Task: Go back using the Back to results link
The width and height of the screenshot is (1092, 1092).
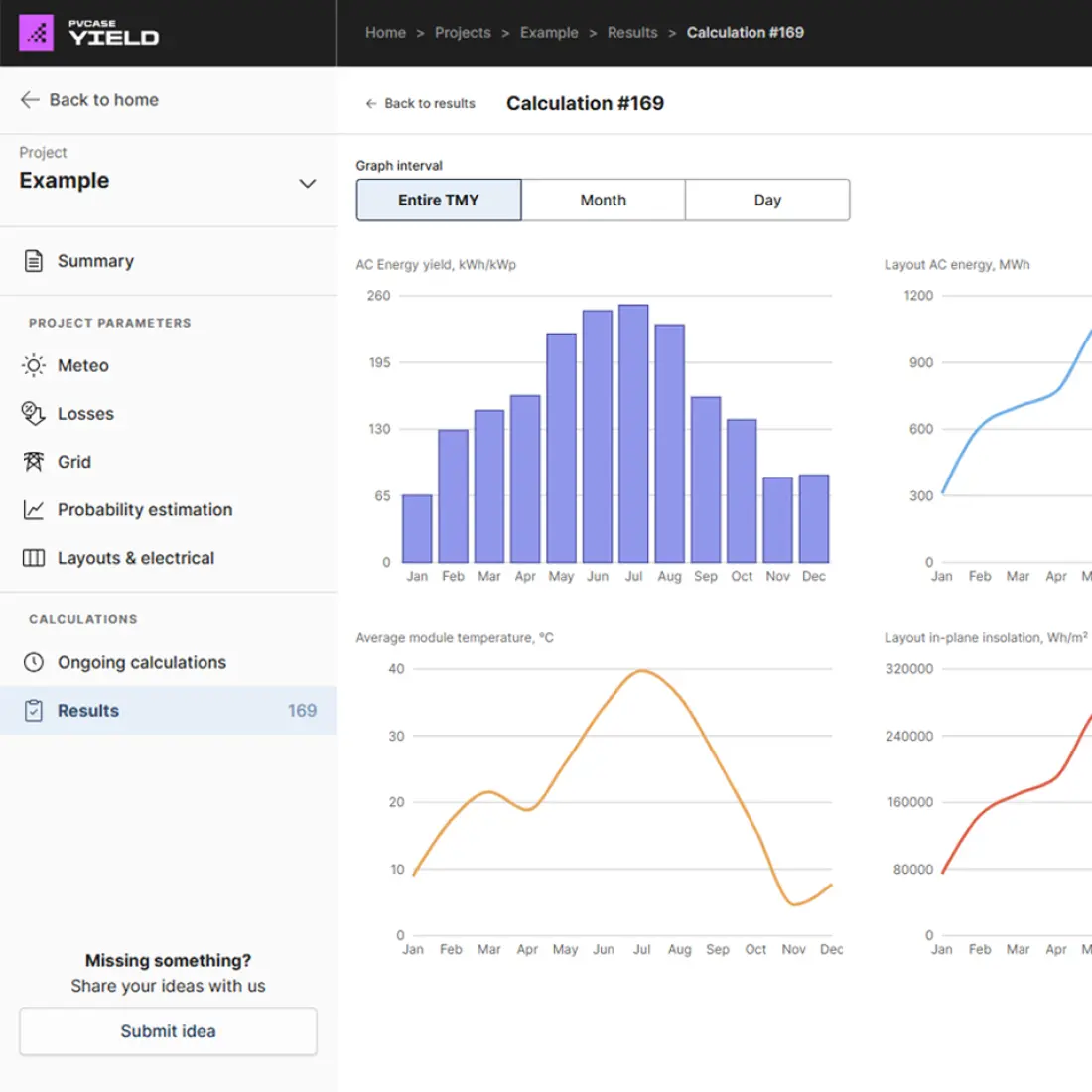Action: (x=420, y=103)
